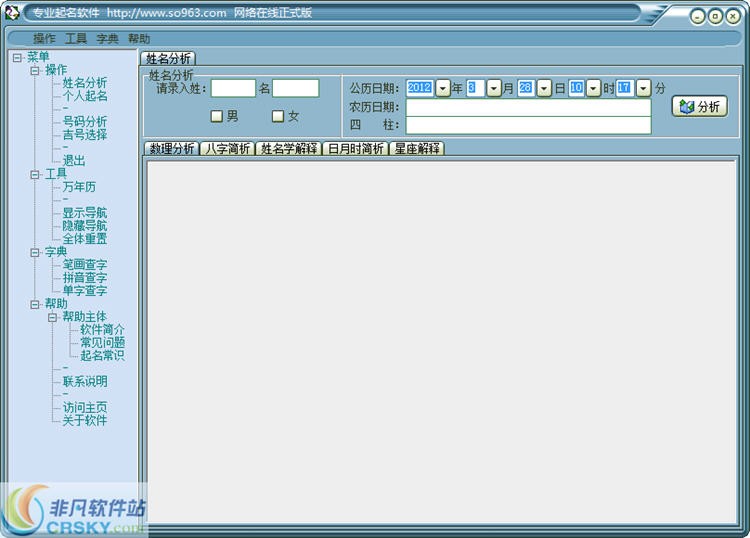This screenshot has width=750, height=538.
Task: Select 显示导航 in the tree
Action: click(85, 213)
